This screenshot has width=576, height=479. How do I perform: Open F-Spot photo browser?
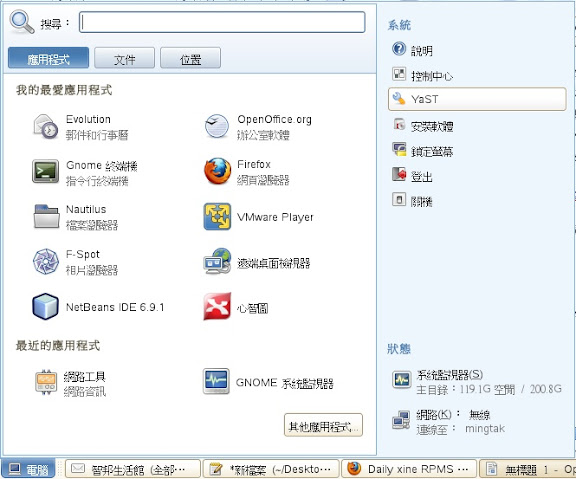tap(75, 262)
